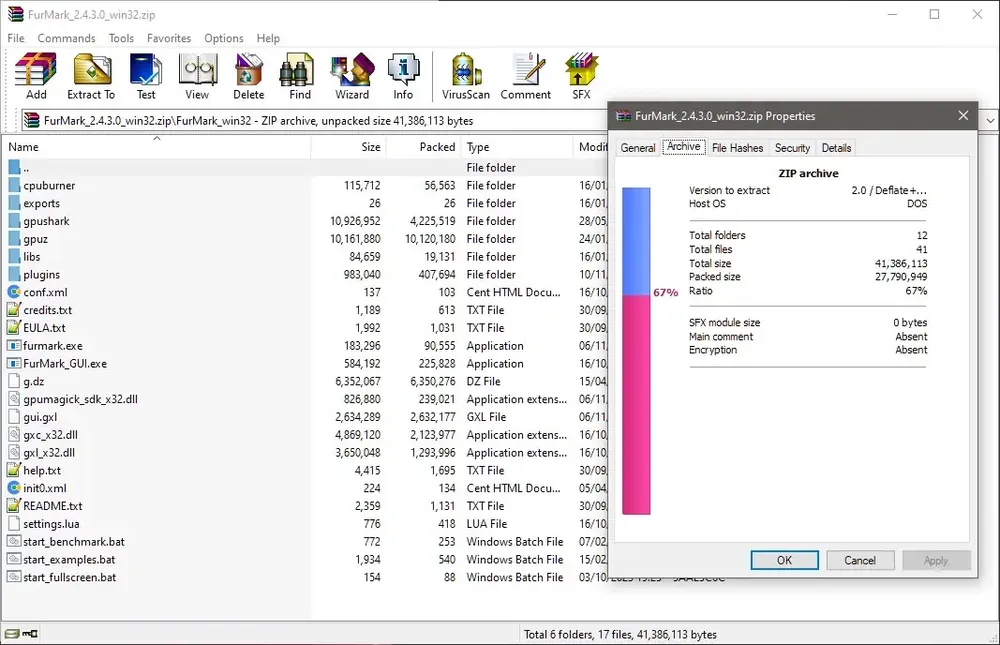Select the plugins folder row
This screenshot has height=645, width=1000.
pos(304,275)
